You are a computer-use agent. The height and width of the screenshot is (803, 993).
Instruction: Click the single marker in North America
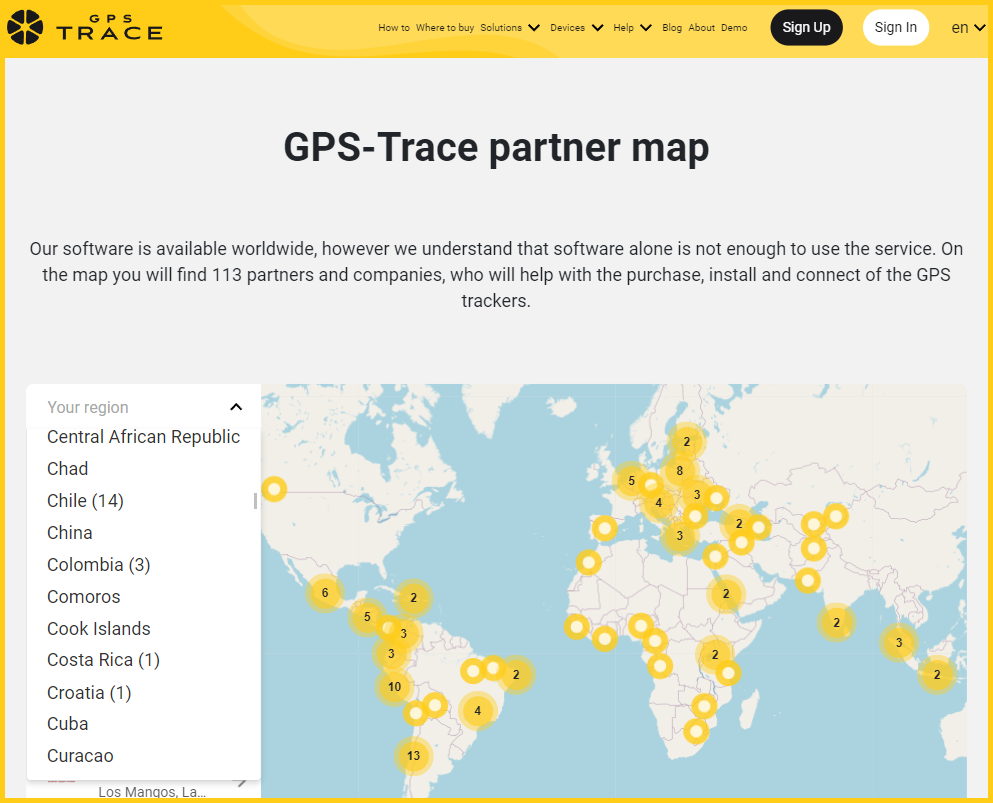pyautogui.click(x=273, y=489)
